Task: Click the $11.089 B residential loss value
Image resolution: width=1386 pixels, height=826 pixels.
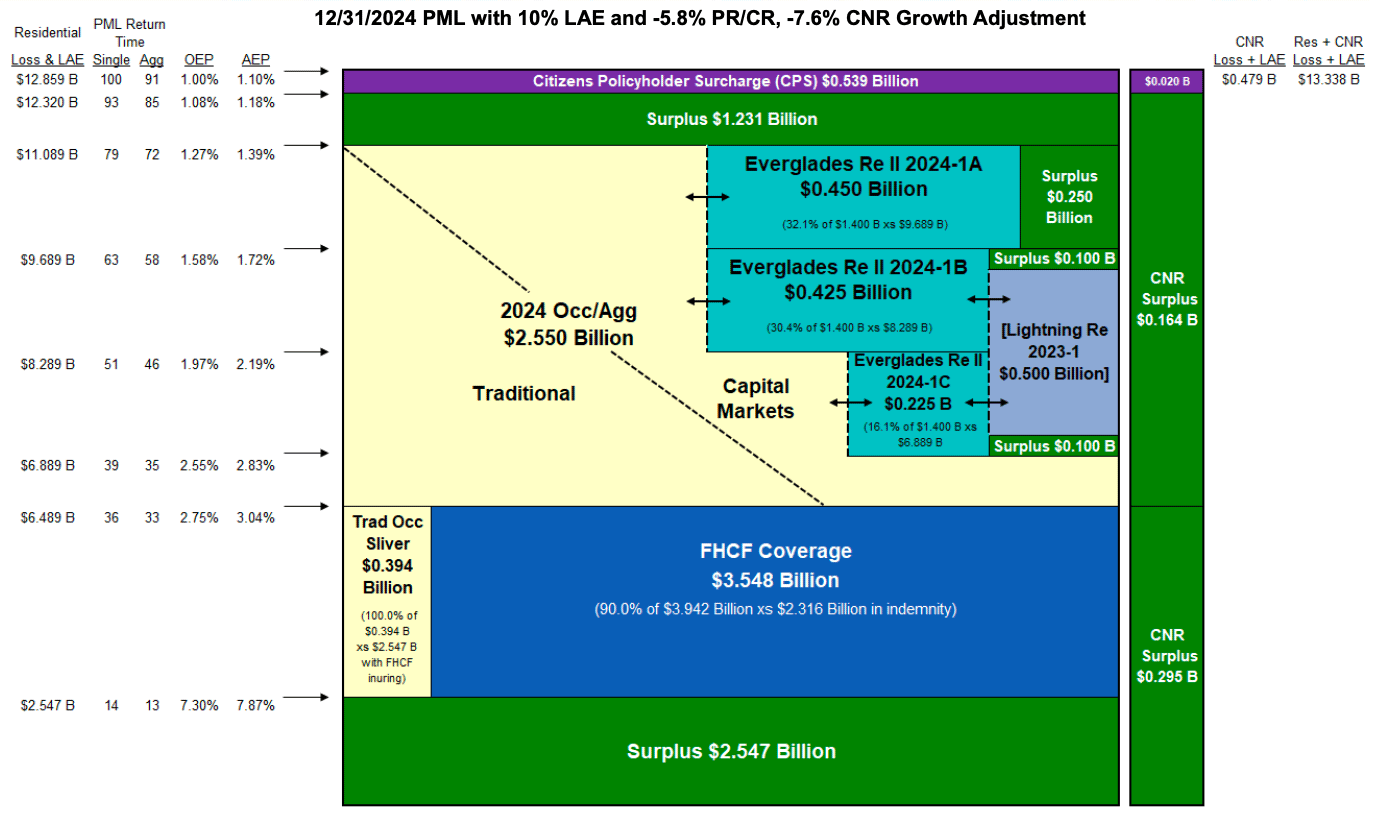Action: 47,154
